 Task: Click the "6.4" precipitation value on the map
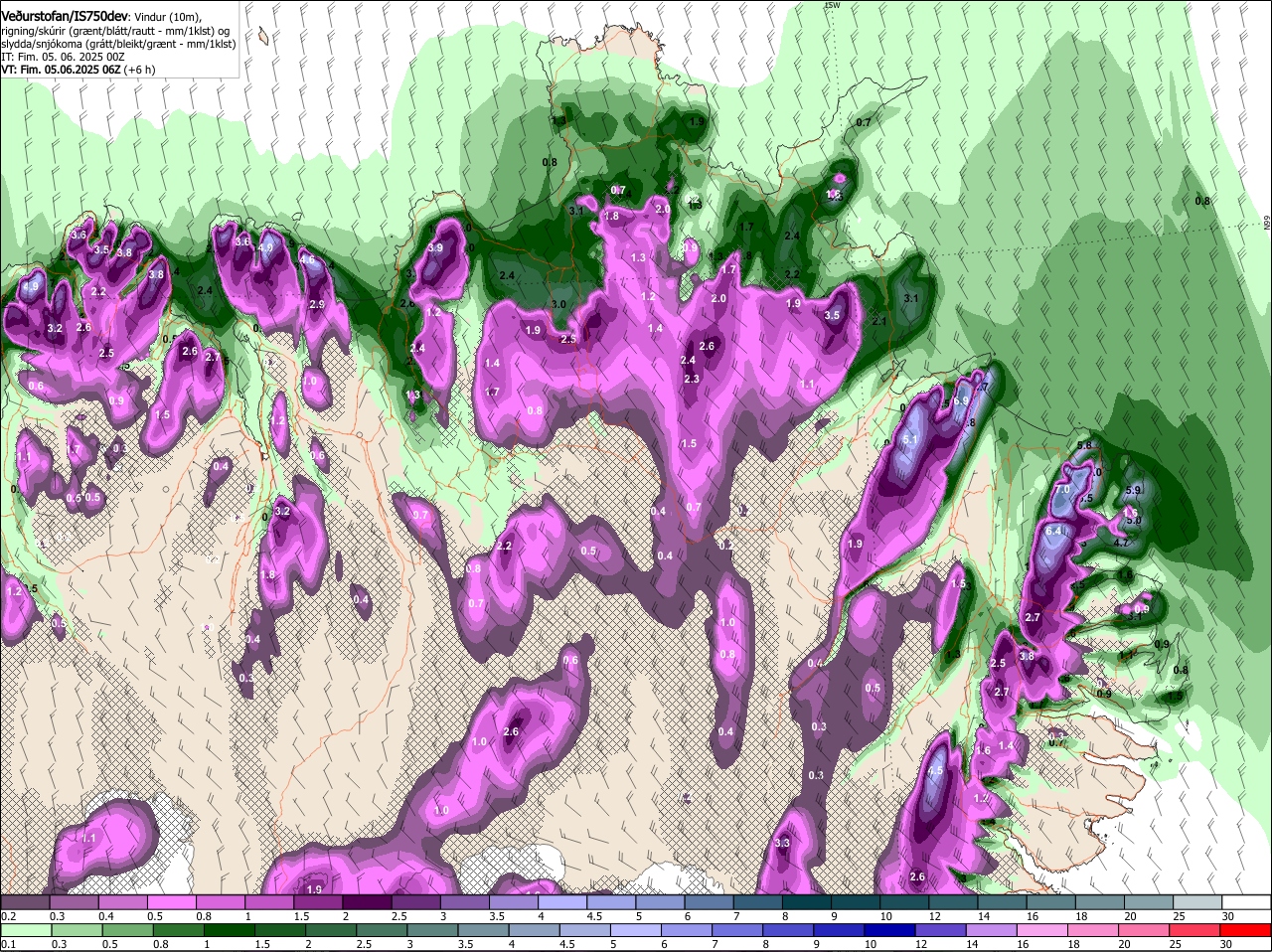point(1054,532)
